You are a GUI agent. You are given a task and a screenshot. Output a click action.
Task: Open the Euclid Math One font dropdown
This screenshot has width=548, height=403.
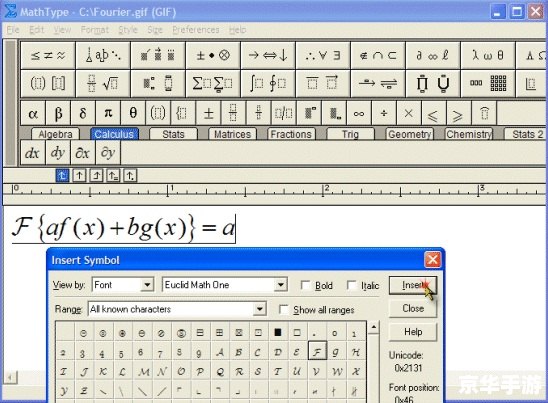(x=280, y=285)
